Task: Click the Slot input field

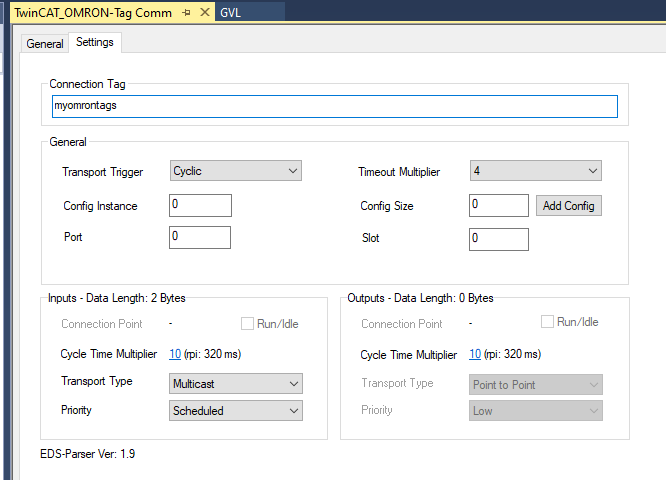Action: [x=499, y=239]
